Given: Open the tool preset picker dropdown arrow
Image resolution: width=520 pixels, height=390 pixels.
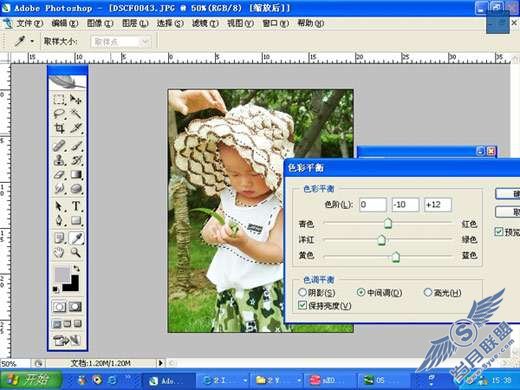Looking at the screenshot, I should [x=32, y=41].
